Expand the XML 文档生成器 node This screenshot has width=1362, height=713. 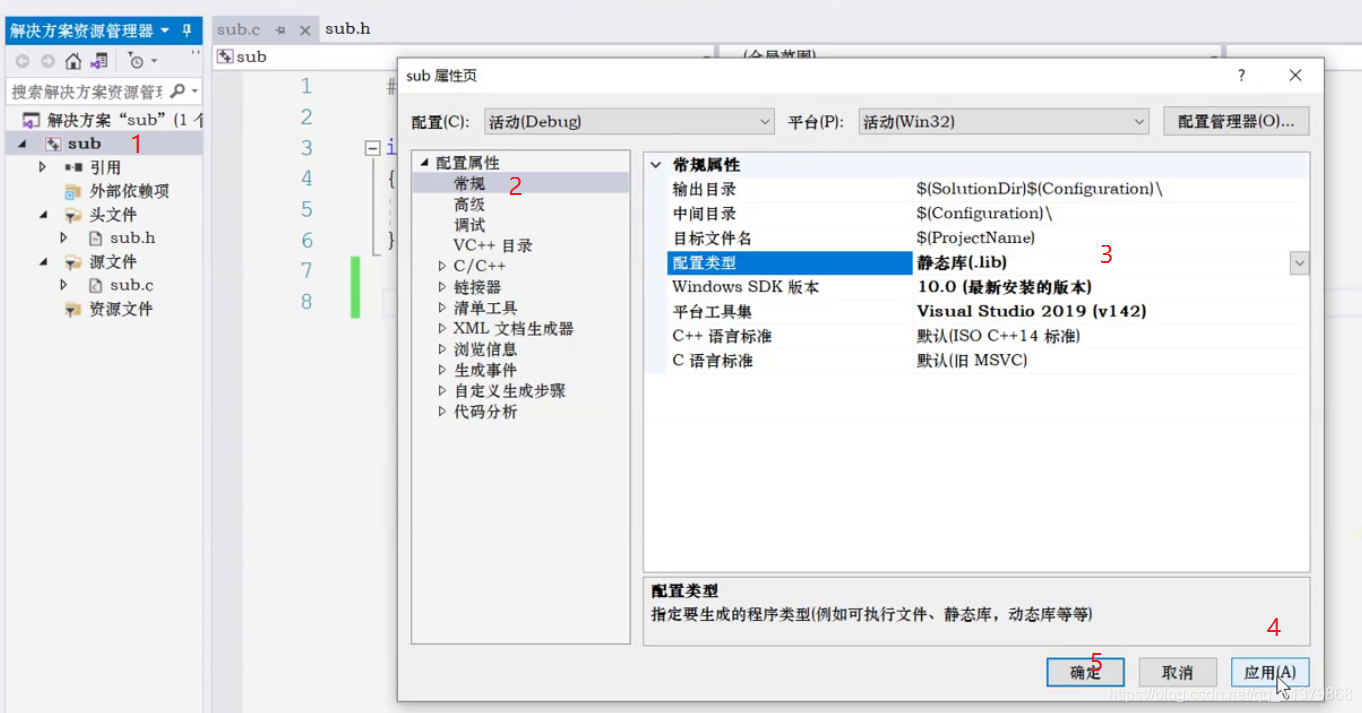(442, 328)
